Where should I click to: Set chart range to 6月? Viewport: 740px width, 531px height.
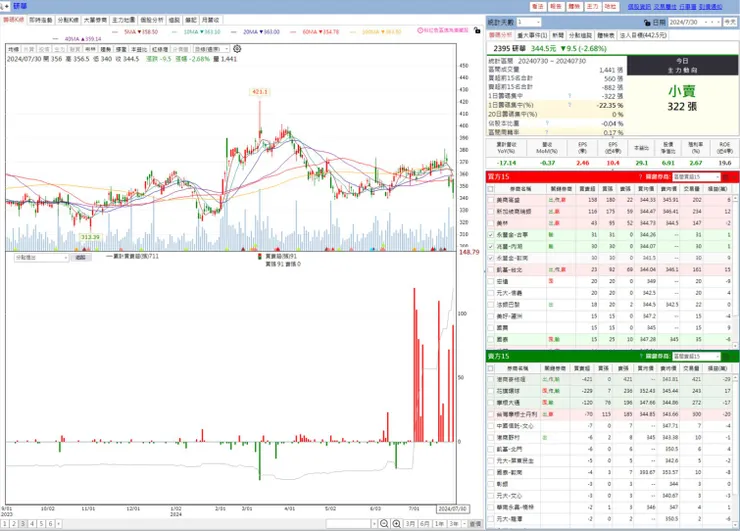[425, 524]
